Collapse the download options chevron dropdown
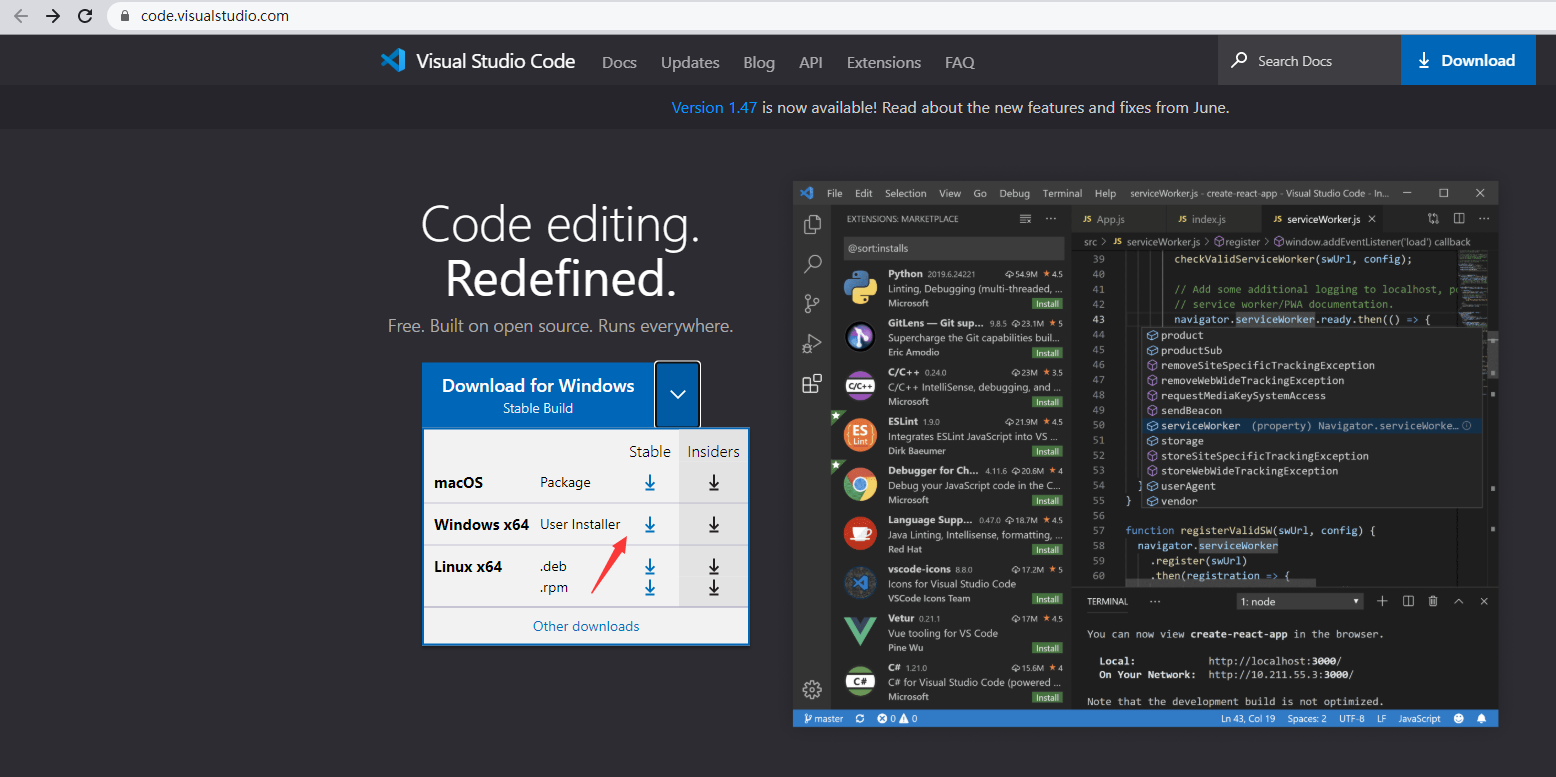 click(x=678, y=394)
